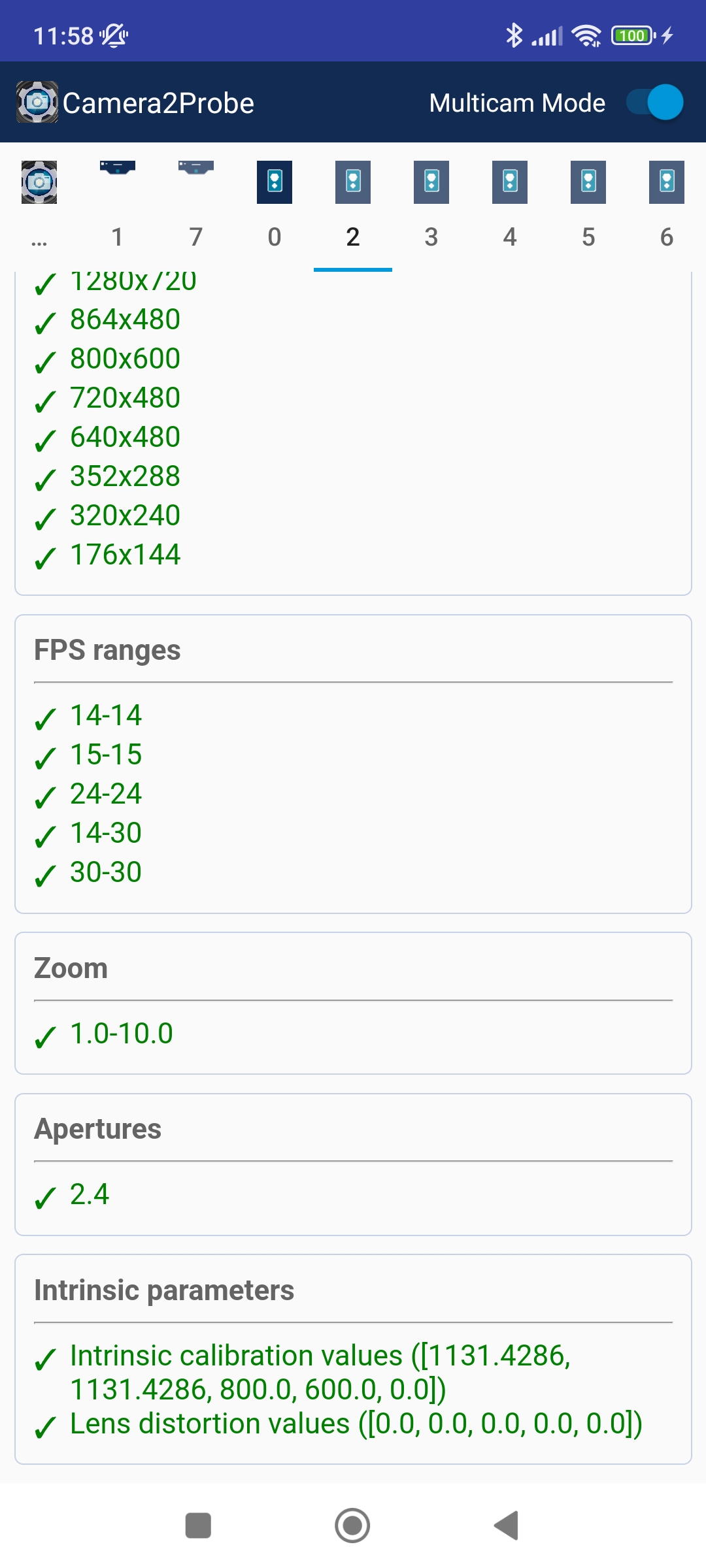Open the overview tab with gear-camera icon
The image size is (706, 1568).
coord(39,182)
